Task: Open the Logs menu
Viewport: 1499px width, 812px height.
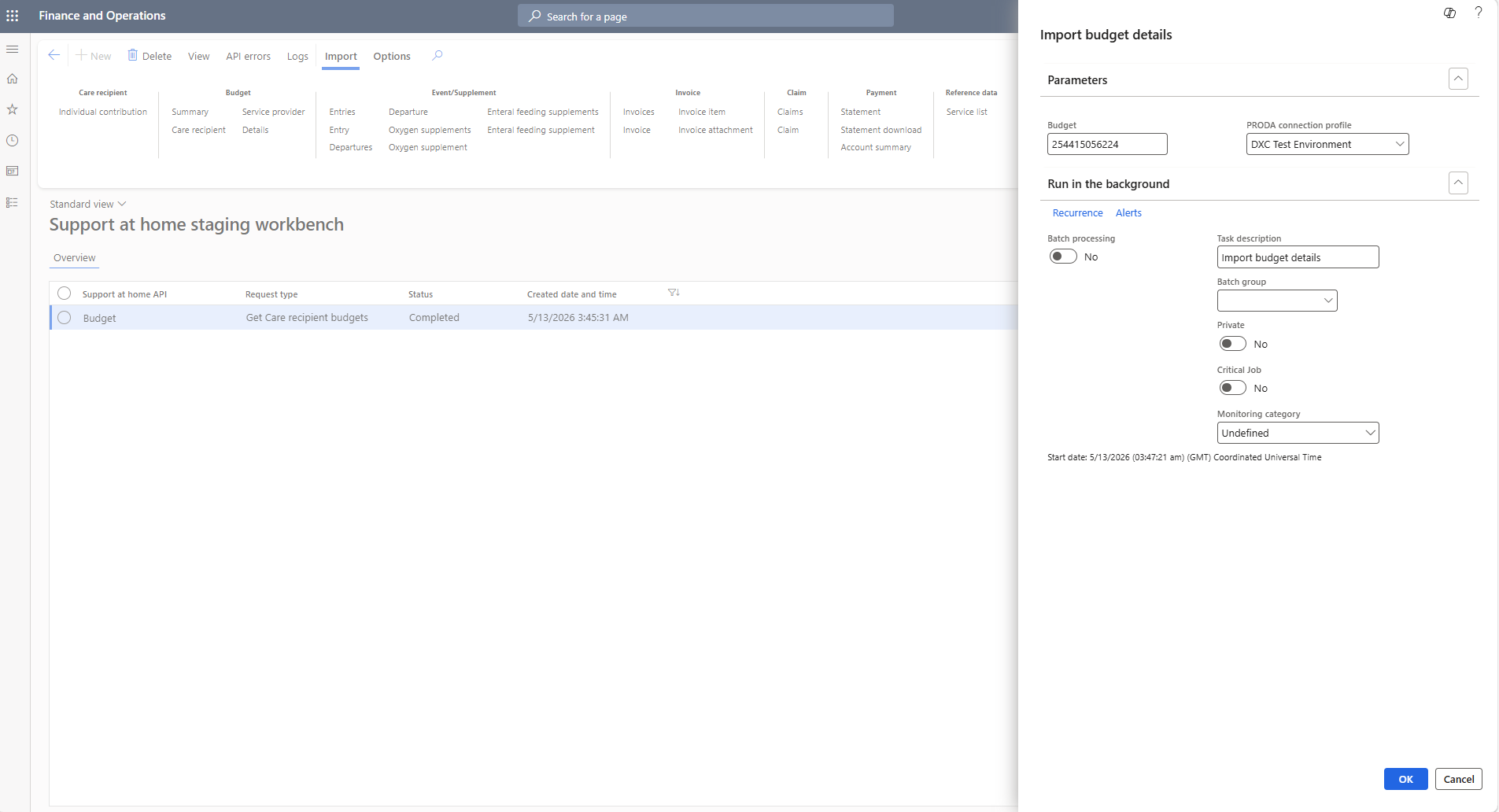Action: (297, 56)
